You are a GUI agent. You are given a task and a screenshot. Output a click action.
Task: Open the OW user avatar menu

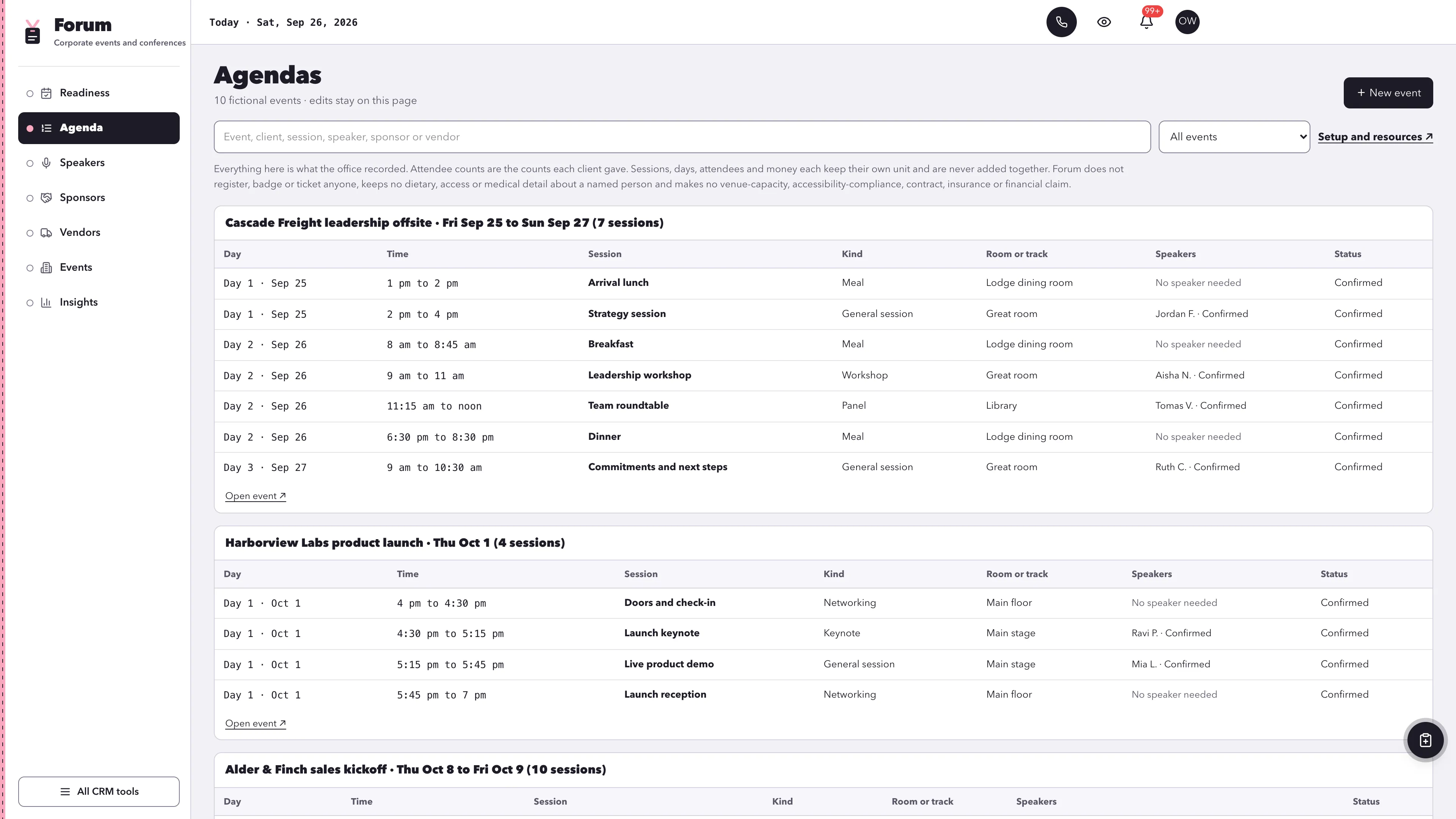(1187, 22)
